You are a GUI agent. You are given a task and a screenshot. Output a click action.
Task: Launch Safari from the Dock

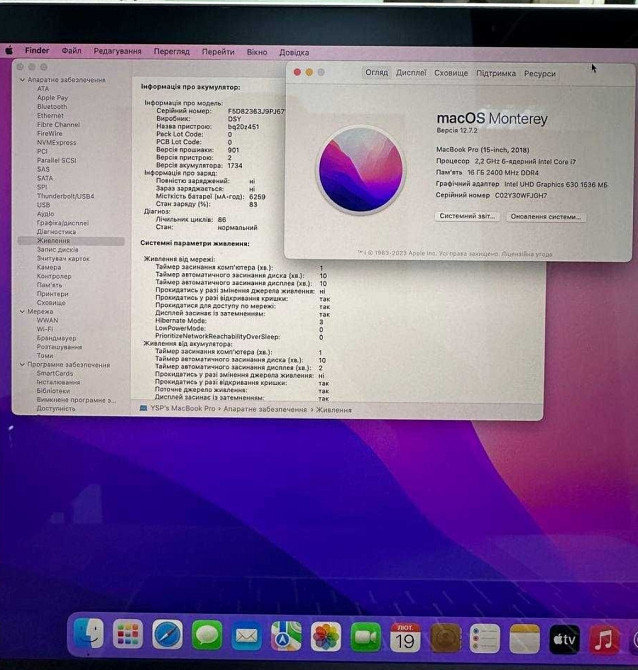[x=167, y=635]
